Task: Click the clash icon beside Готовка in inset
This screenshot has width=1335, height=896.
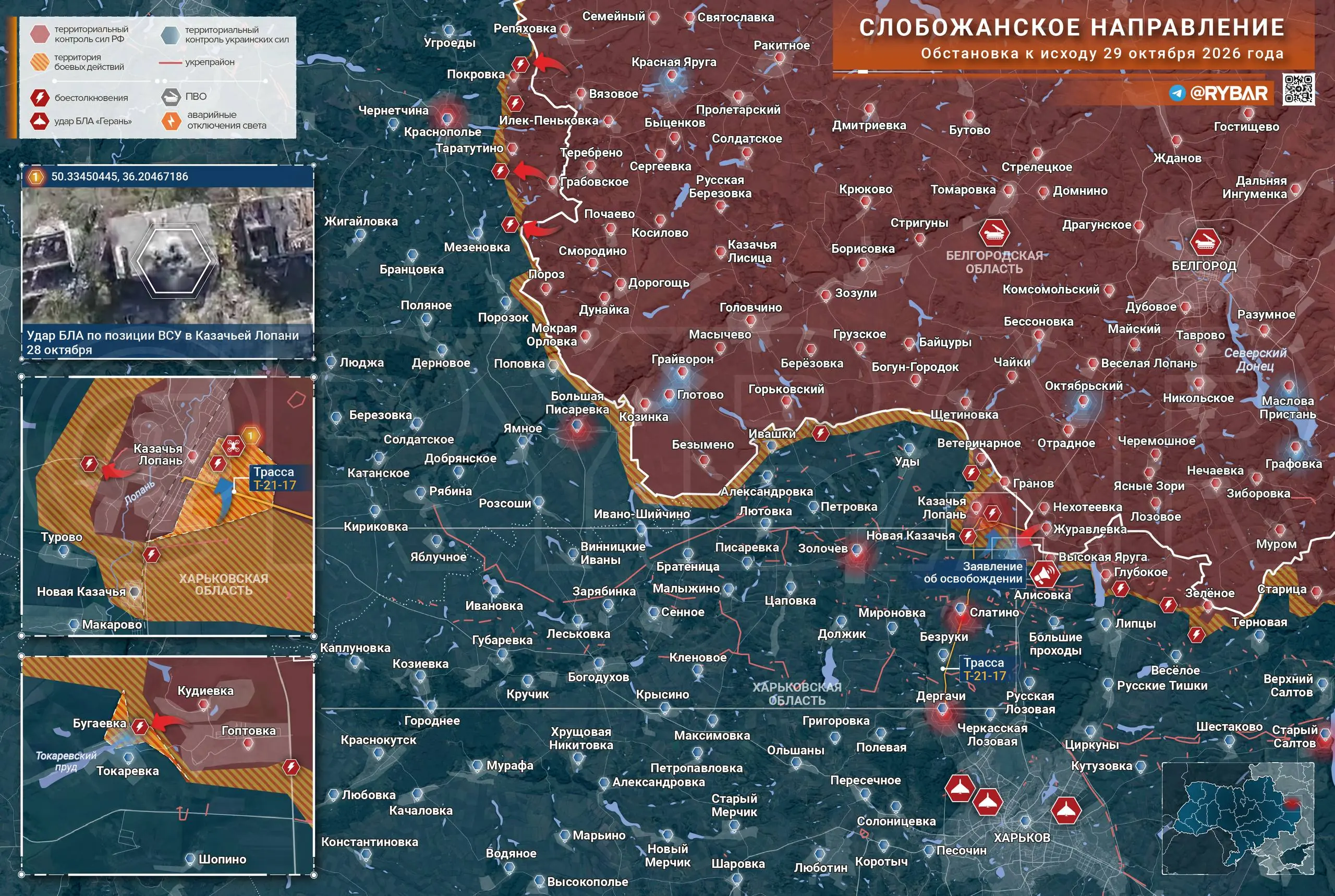Action: pos(291,767)
